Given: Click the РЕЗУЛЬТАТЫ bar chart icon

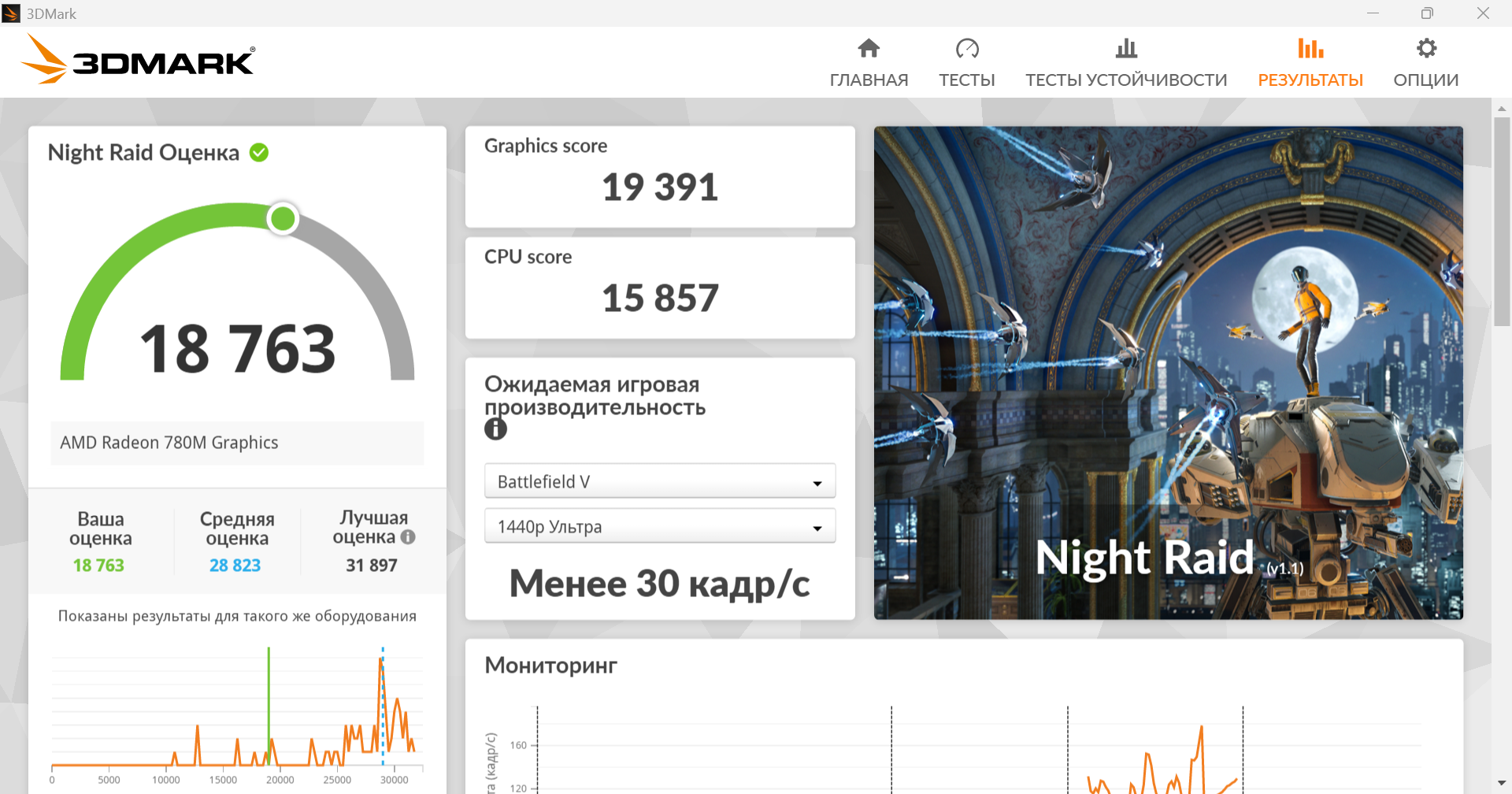Looking at the screenshot, I should 1310,49.
